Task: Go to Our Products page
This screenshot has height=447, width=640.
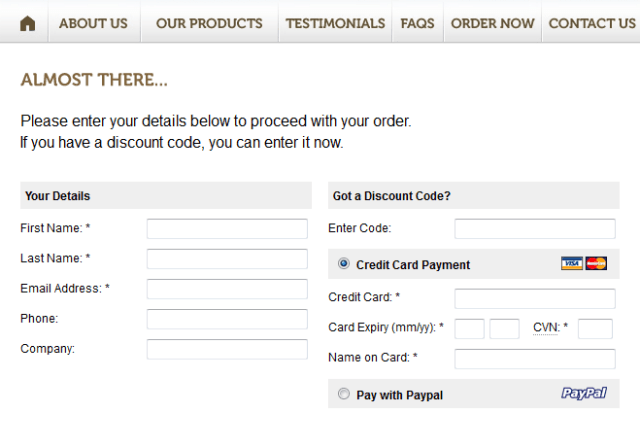Action: [x=209, y=23]
